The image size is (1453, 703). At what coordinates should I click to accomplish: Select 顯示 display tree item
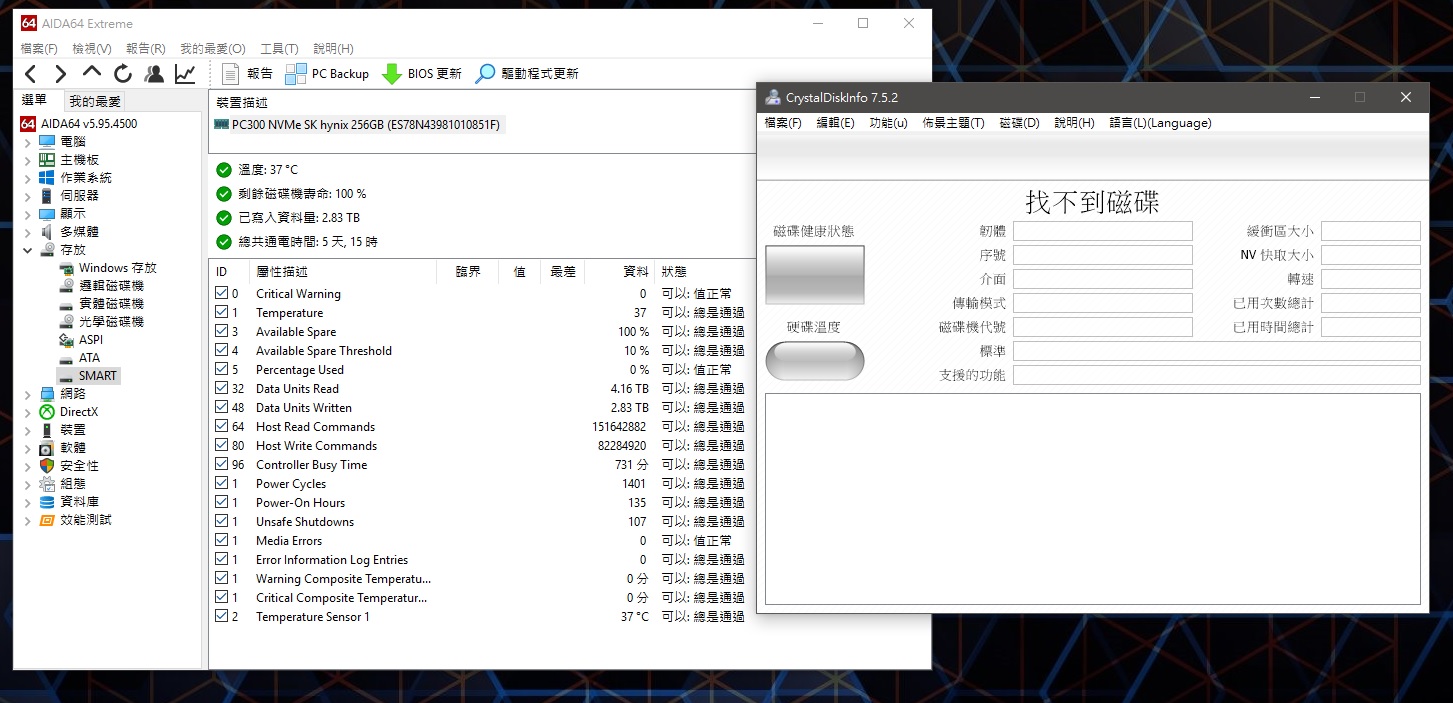[x=62, y=214]
